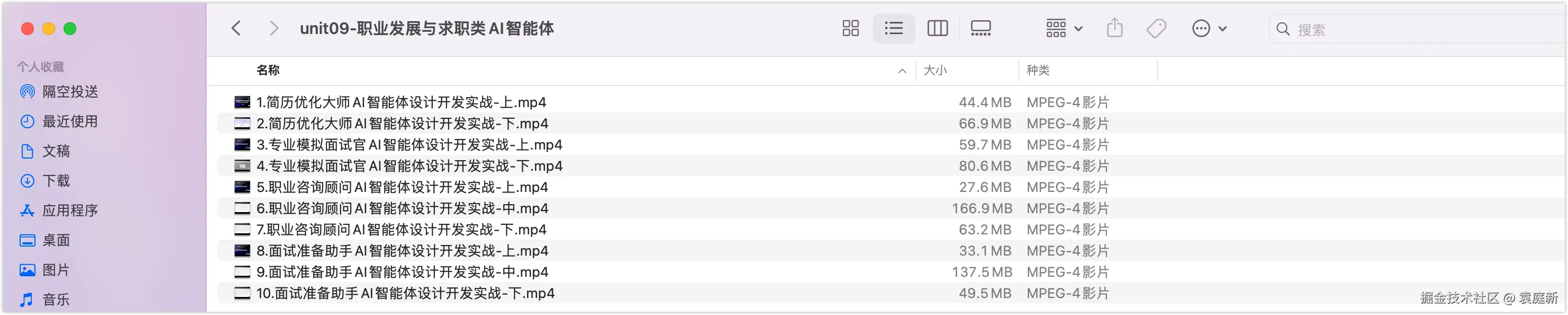Screen dimensions: 1568x315
Task: Open 隔空投送 in the sidebar
Action: (x=70, y=91)
